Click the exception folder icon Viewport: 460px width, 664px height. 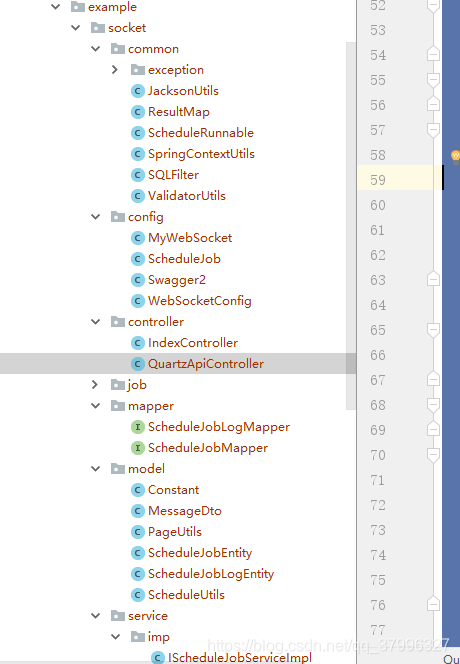(x=138, y=69)
